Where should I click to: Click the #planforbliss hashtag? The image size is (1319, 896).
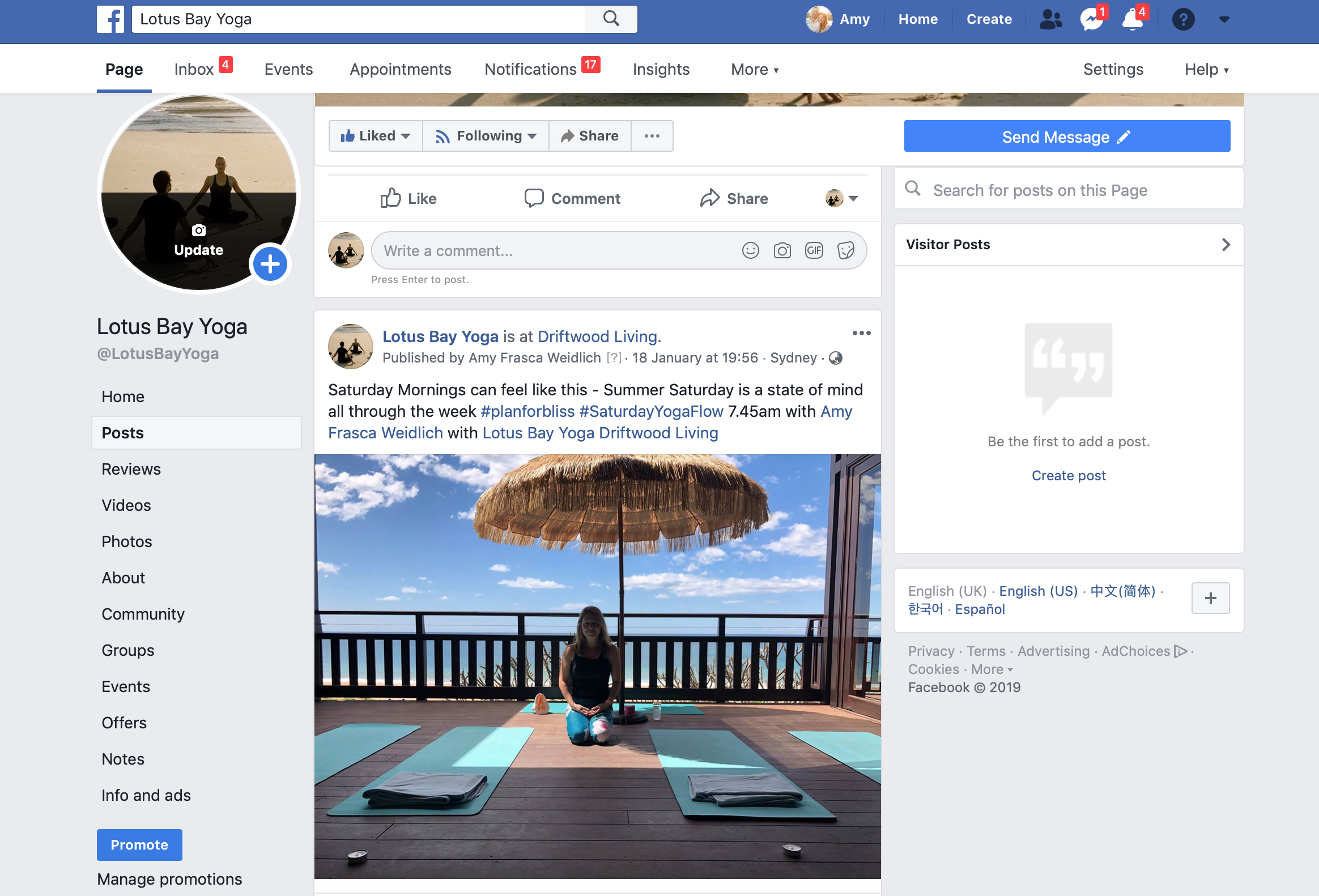pos(528,411)
